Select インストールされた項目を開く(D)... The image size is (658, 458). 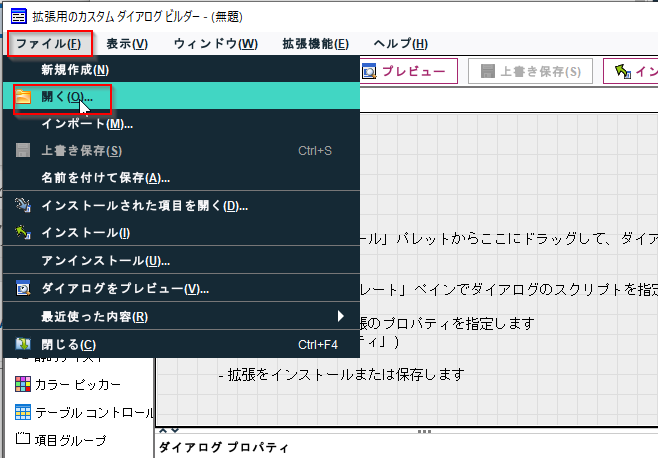pyautogui.click(x=181, y=206)
